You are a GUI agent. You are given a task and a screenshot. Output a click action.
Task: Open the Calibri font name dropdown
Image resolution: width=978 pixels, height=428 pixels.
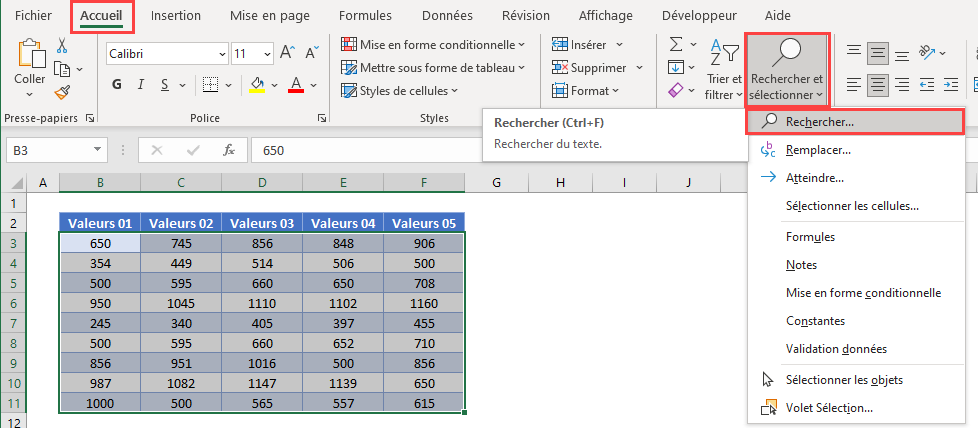[x=223, y=54]
